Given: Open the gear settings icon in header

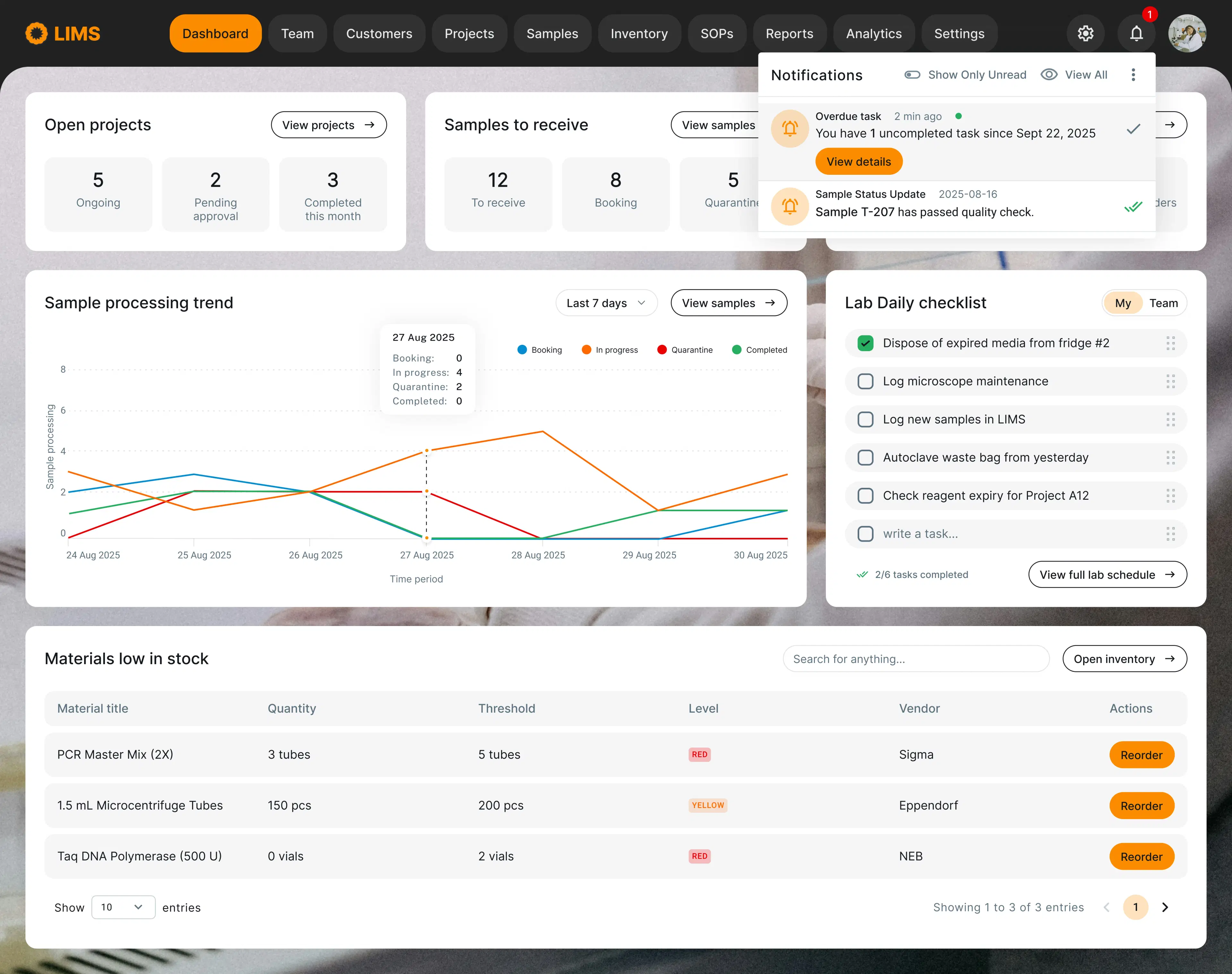Looking at the screenshot, I should pos(1085,34).
